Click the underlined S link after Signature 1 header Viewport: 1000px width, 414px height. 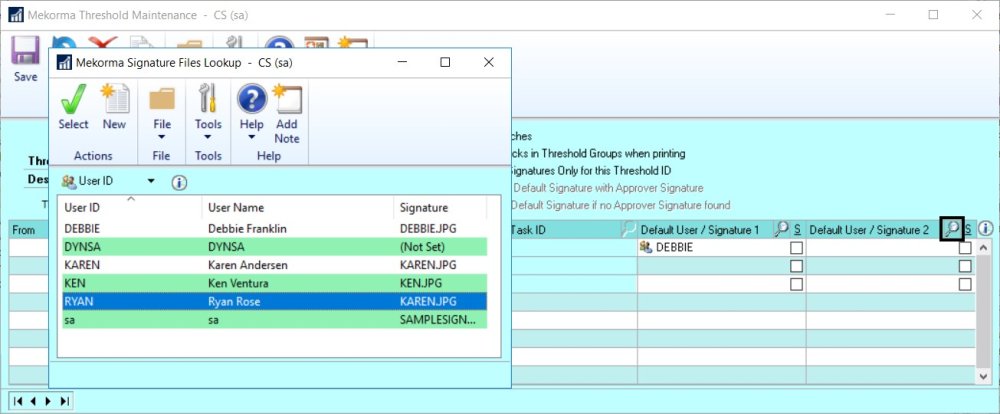pyautogui.click(x=797, y=230)
